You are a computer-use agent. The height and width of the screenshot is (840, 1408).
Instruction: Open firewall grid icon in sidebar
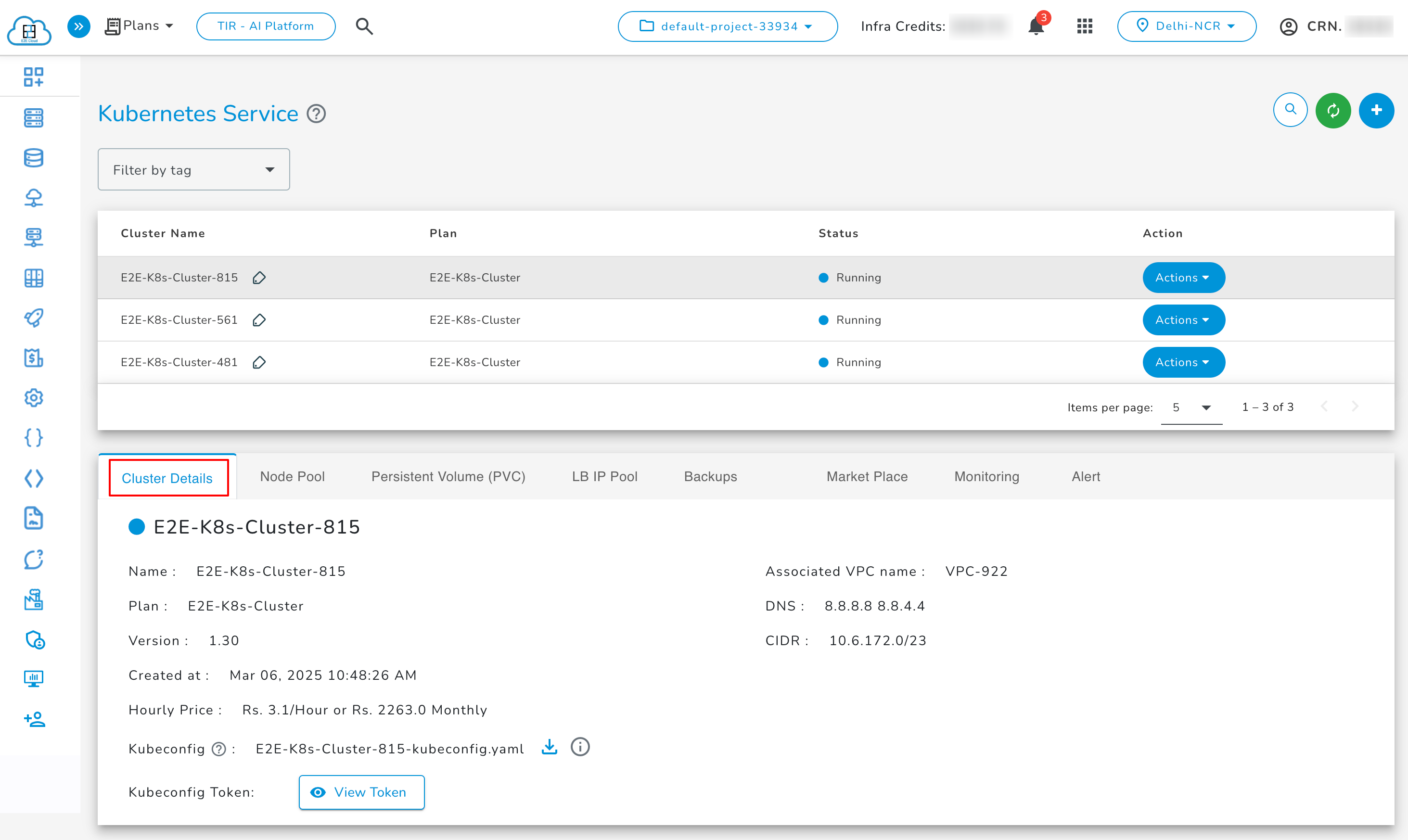click(33, 278)
